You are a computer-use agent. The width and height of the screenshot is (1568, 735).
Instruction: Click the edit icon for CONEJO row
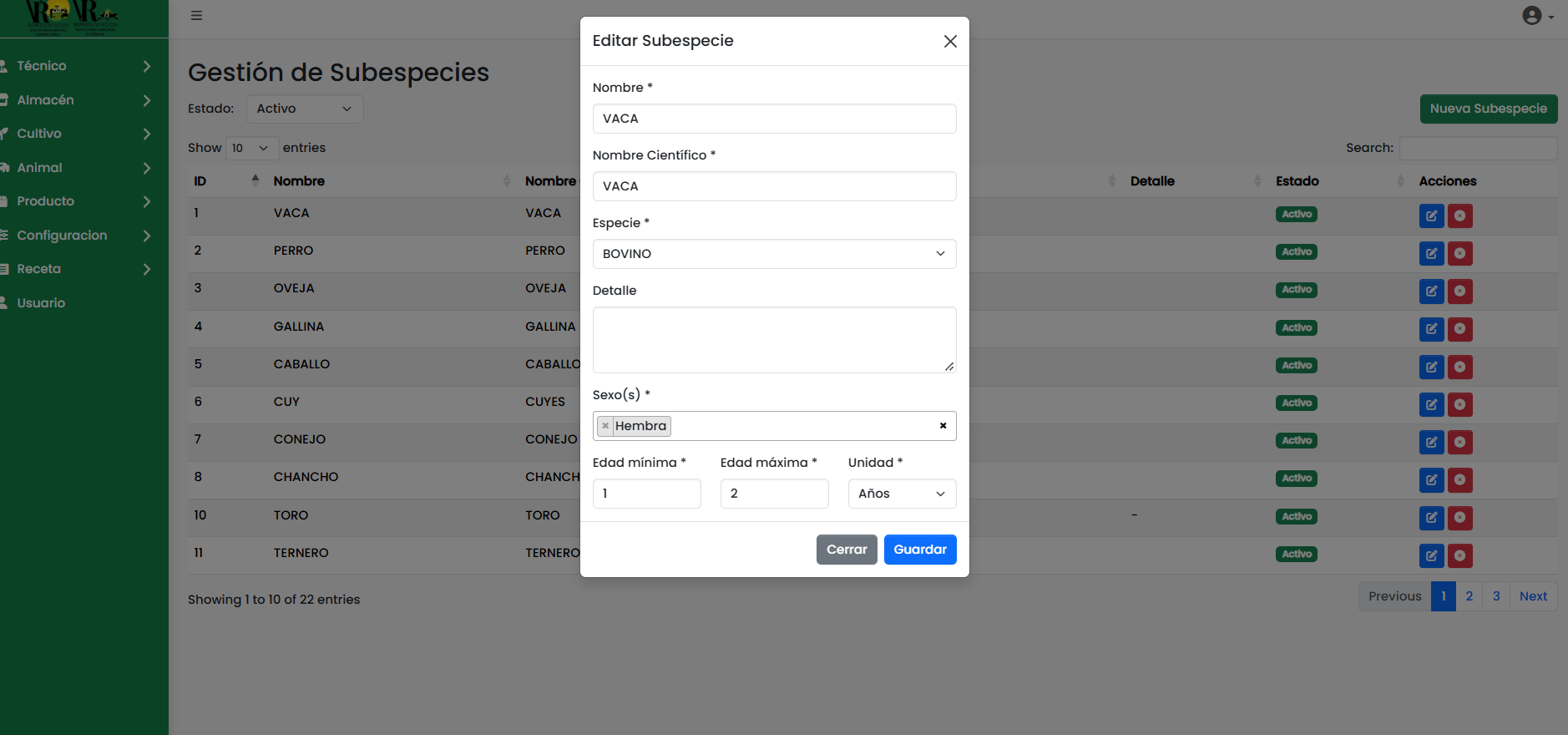[x=1431, y=442]
